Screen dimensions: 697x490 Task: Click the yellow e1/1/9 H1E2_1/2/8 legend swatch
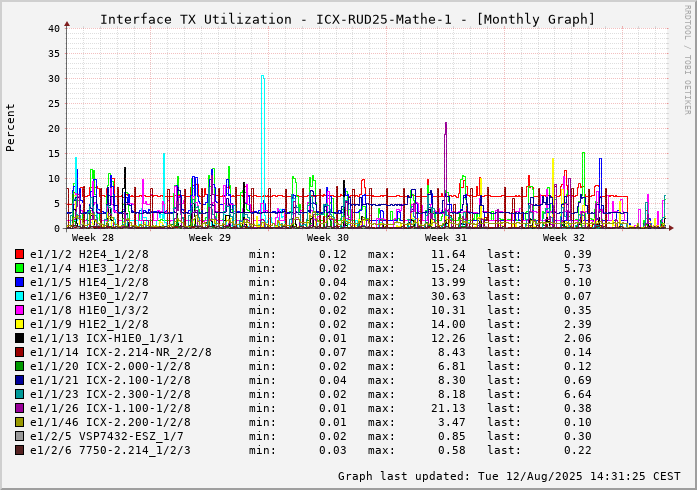(19, 324)
